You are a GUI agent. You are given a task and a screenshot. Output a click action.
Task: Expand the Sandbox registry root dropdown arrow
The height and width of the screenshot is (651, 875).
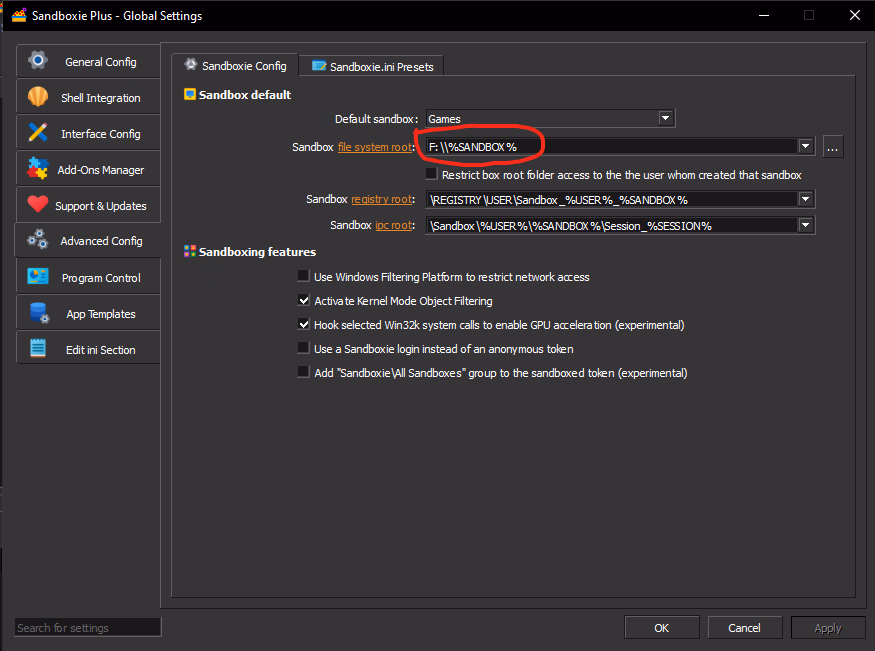click(805, 199)
